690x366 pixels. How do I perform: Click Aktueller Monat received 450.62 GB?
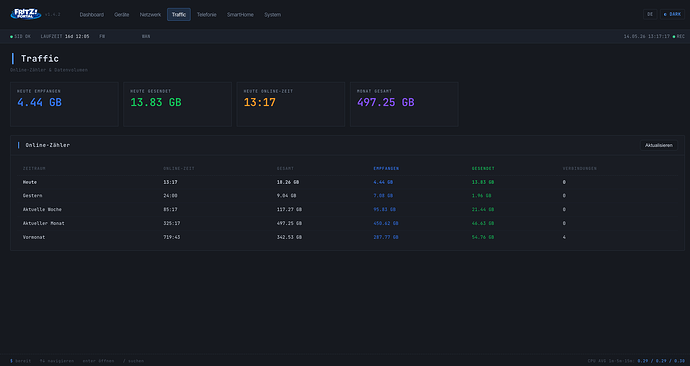(x=386, y=223)
